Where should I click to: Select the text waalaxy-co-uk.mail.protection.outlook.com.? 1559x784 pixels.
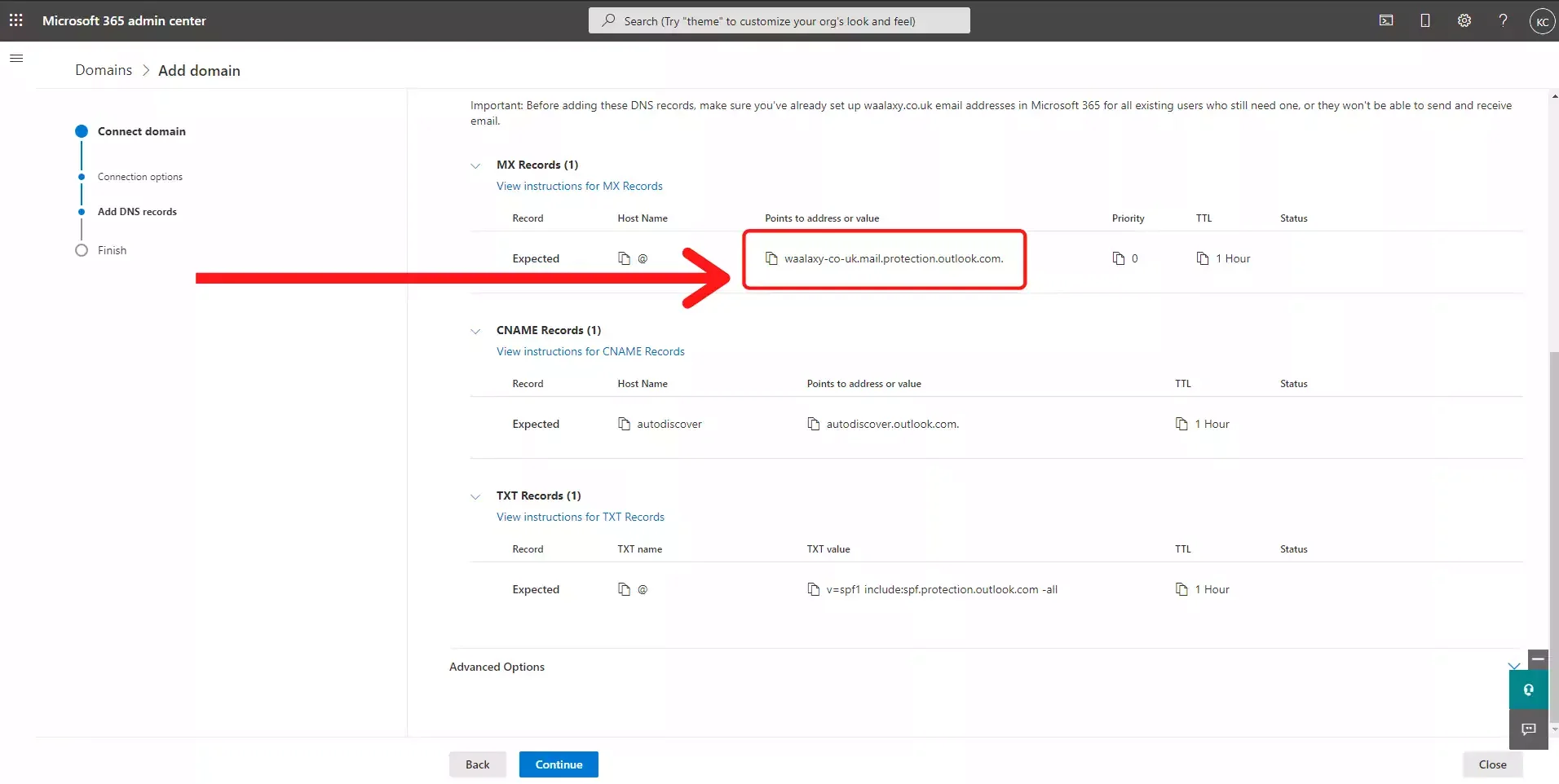(x=894, y=258)
